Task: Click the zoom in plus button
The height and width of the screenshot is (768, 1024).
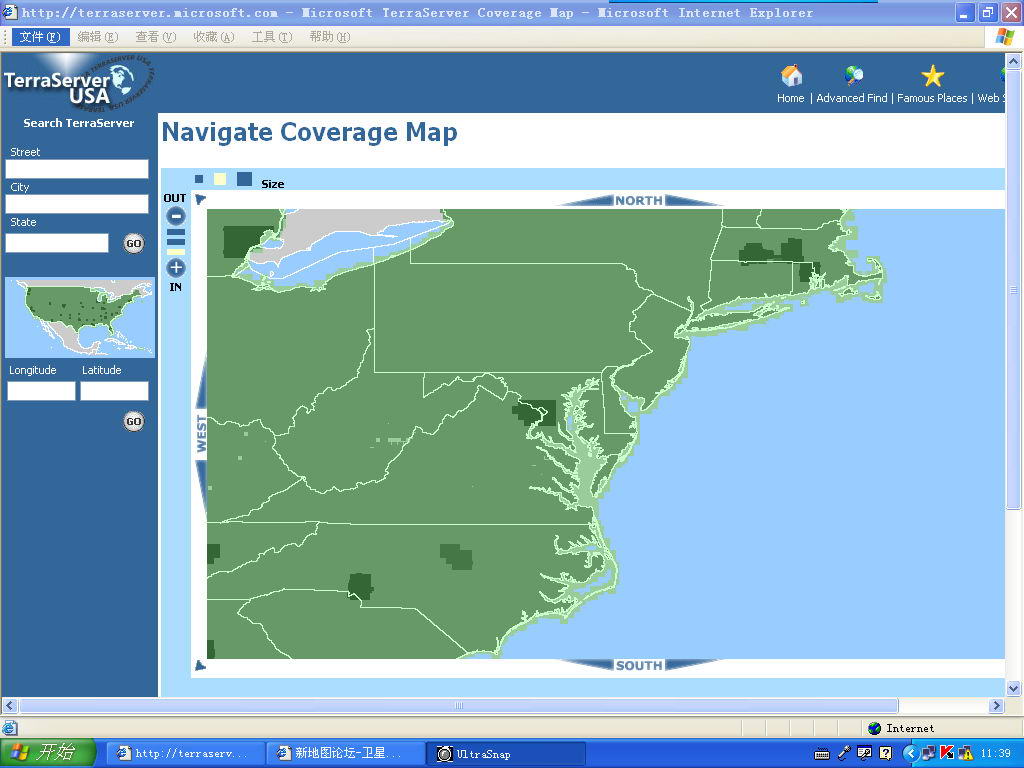Action: (176, 268)
